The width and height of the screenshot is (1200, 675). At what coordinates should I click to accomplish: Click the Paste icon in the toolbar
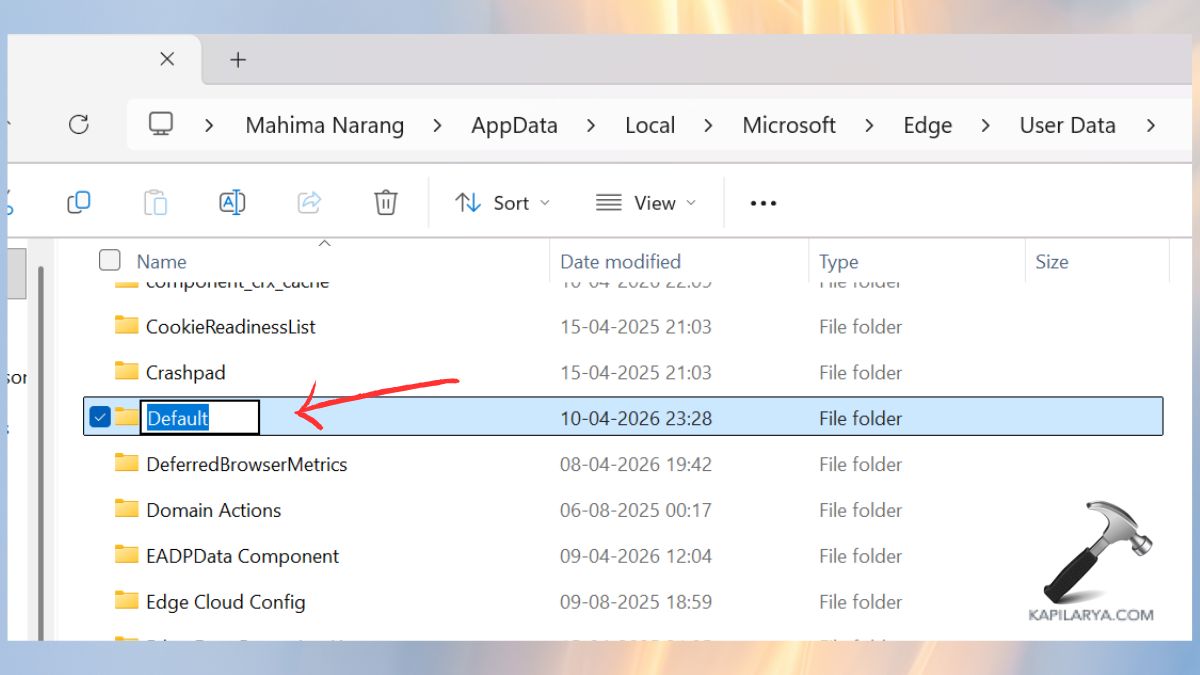(155, 202)
